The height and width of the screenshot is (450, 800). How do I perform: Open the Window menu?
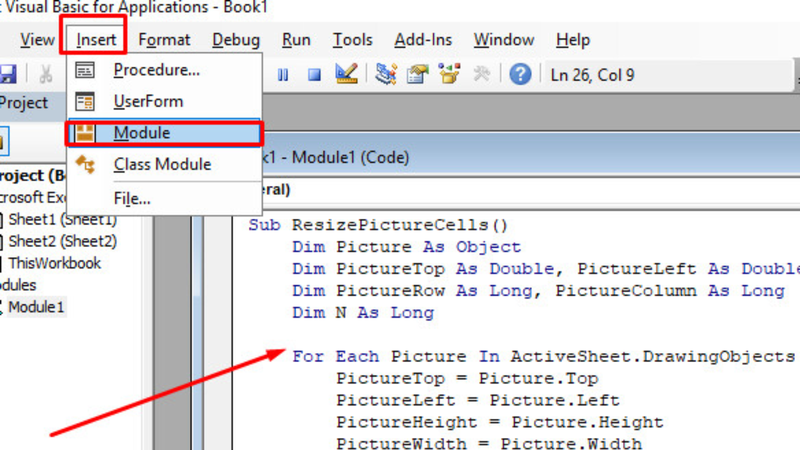point(504,40)
